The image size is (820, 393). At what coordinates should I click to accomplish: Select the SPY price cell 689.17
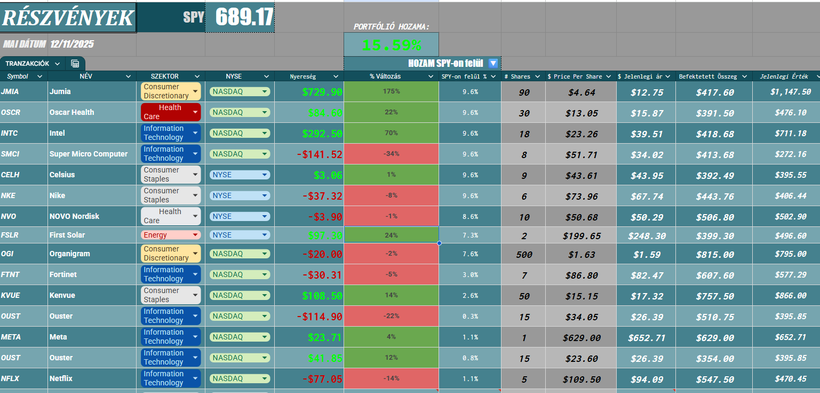[x=240, y=17]
